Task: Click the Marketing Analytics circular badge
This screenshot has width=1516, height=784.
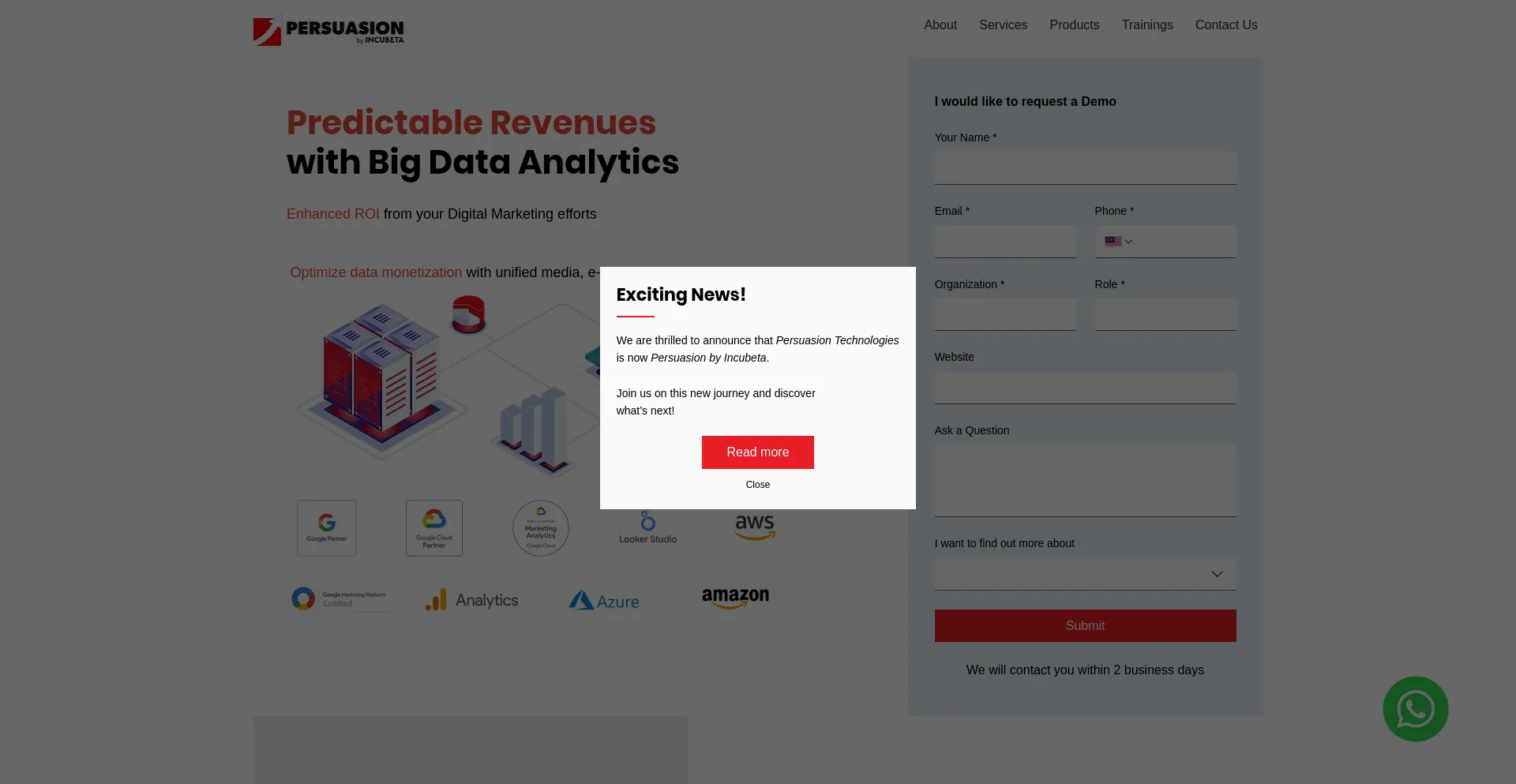Action: [541, 528]
